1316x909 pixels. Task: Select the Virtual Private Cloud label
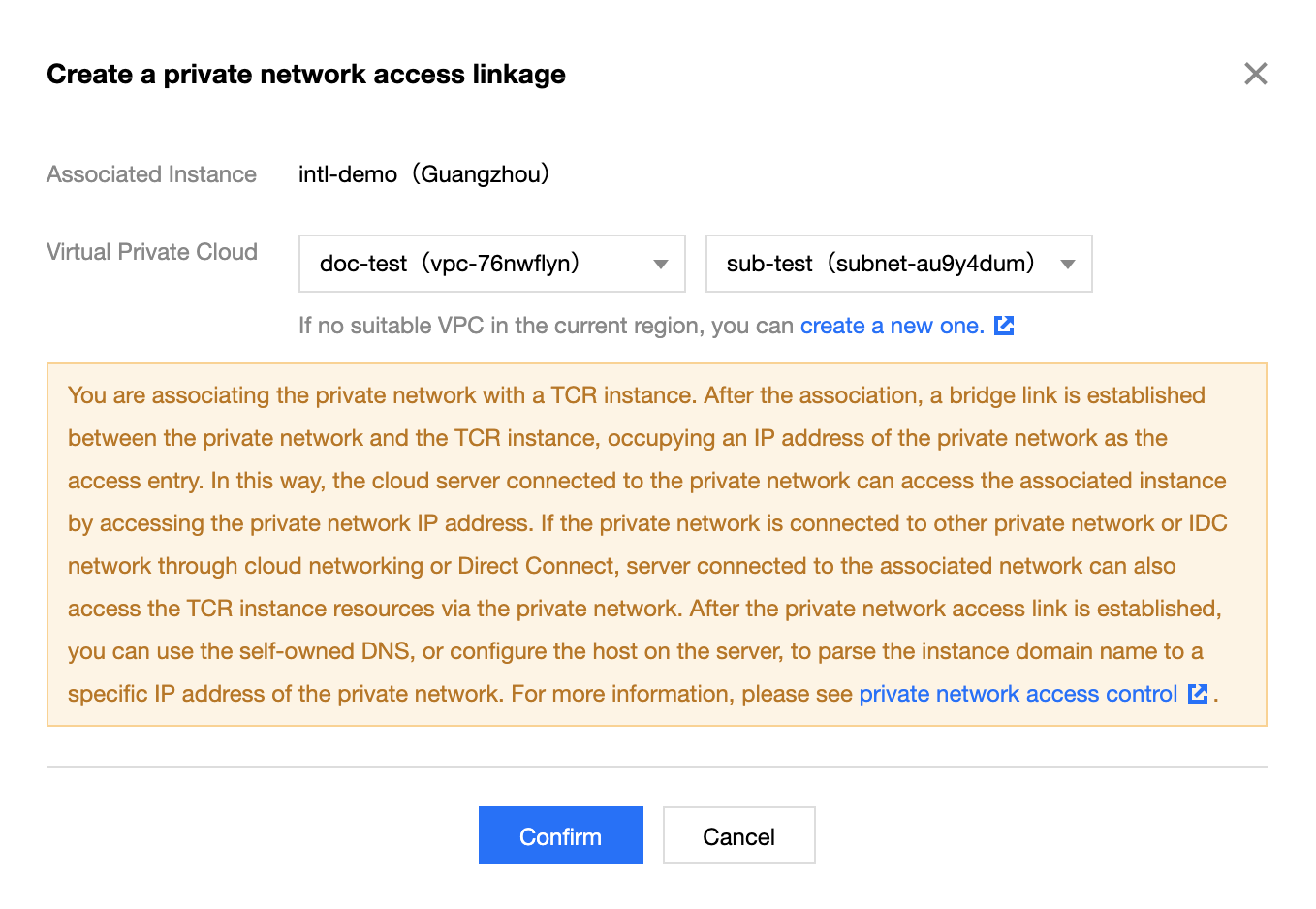(x=152, y=252)
